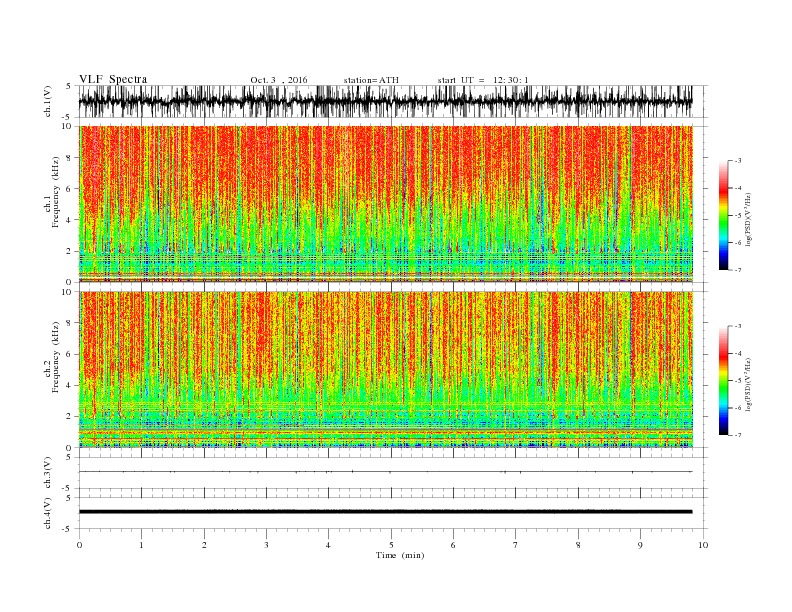Click the "4" kHz tick on ch.2 spectrogram
The width and height of the screenshot is (792, 612).
tap(70, 386)
